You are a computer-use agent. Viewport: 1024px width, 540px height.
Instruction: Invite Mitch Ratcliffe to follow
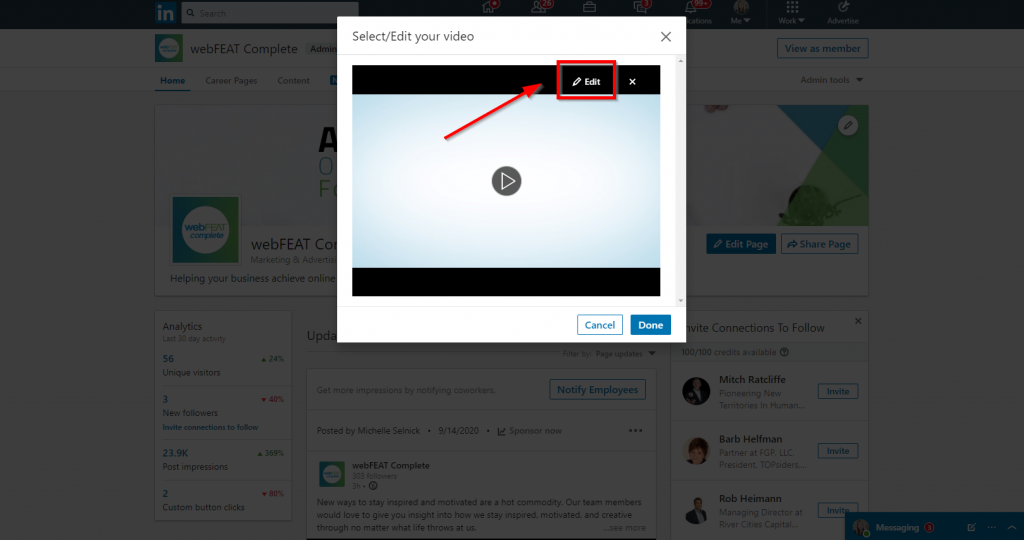(838, 391)
